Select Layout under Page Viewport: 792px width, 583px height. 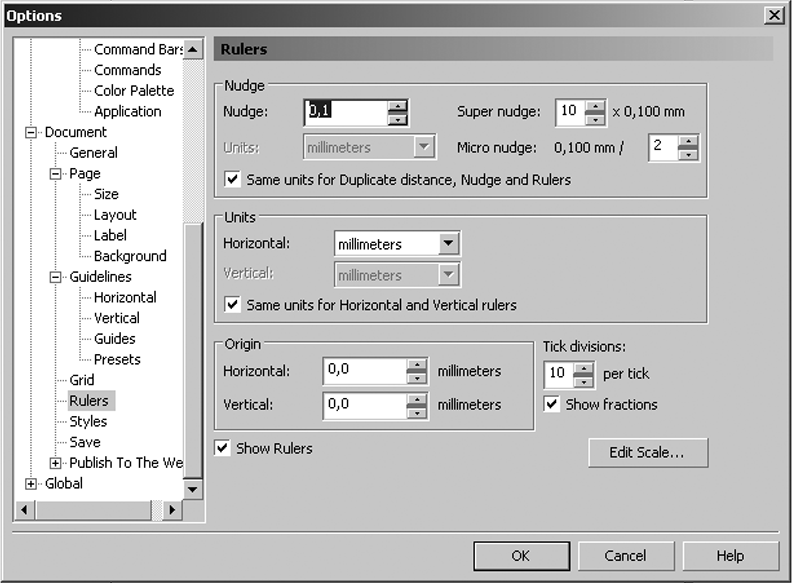(x=115, y=215)
